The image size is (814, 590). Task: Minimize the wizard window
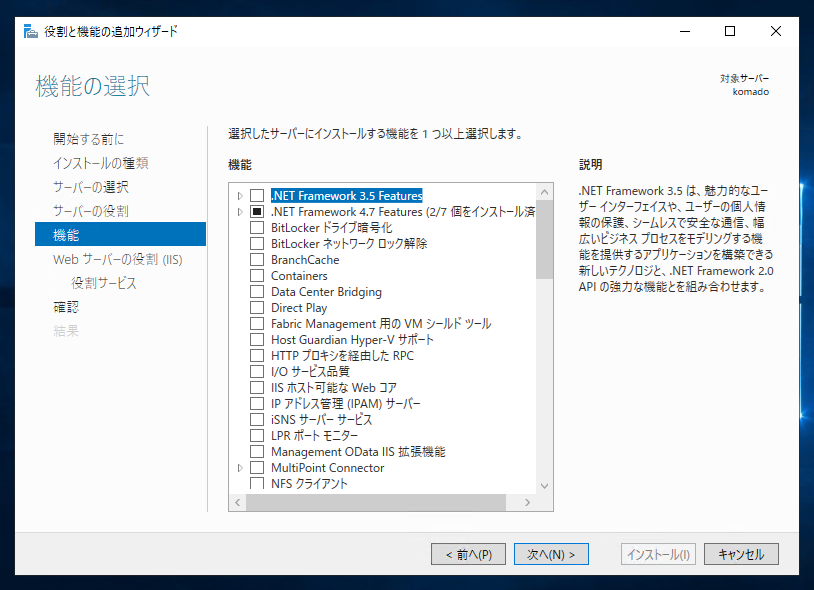(x=685, y=31)
